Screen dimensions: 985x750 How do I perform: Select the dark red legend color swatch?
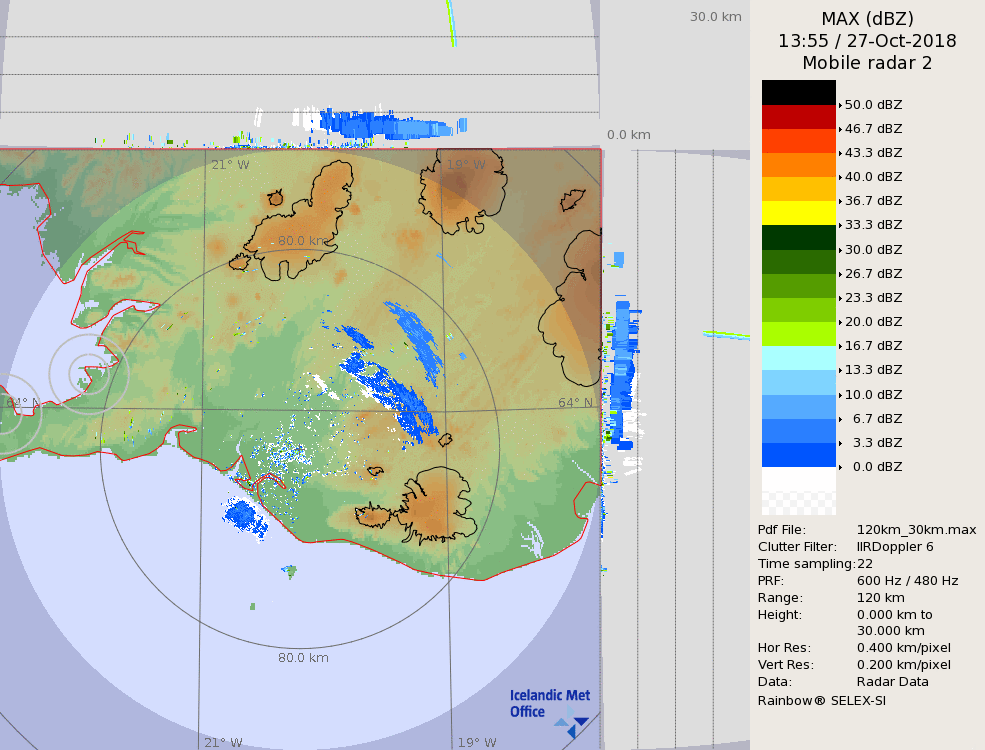pyautogui.click(x=798, y=116)
